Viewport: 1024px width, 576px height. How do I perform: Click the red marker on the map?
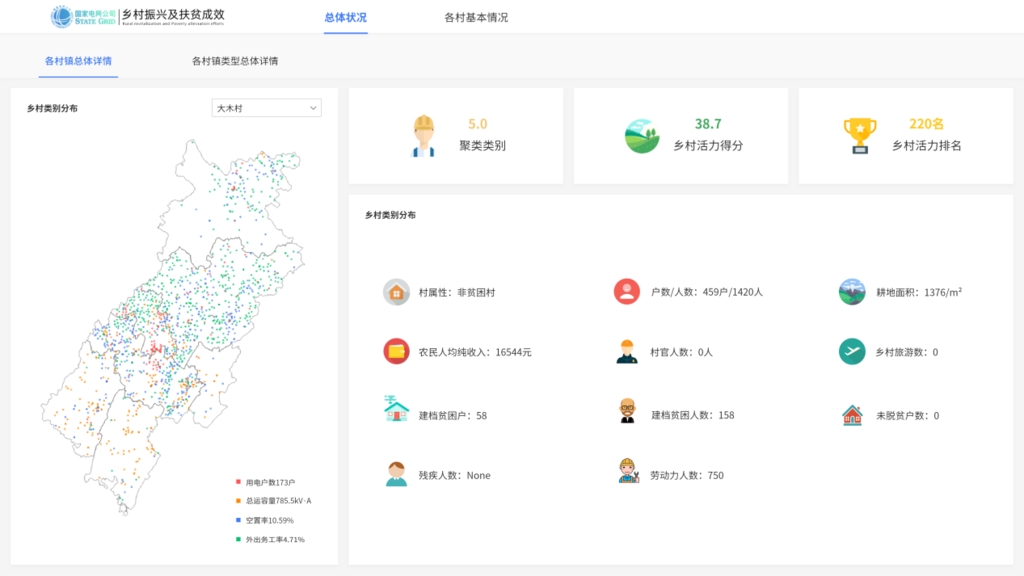point(156,348)
